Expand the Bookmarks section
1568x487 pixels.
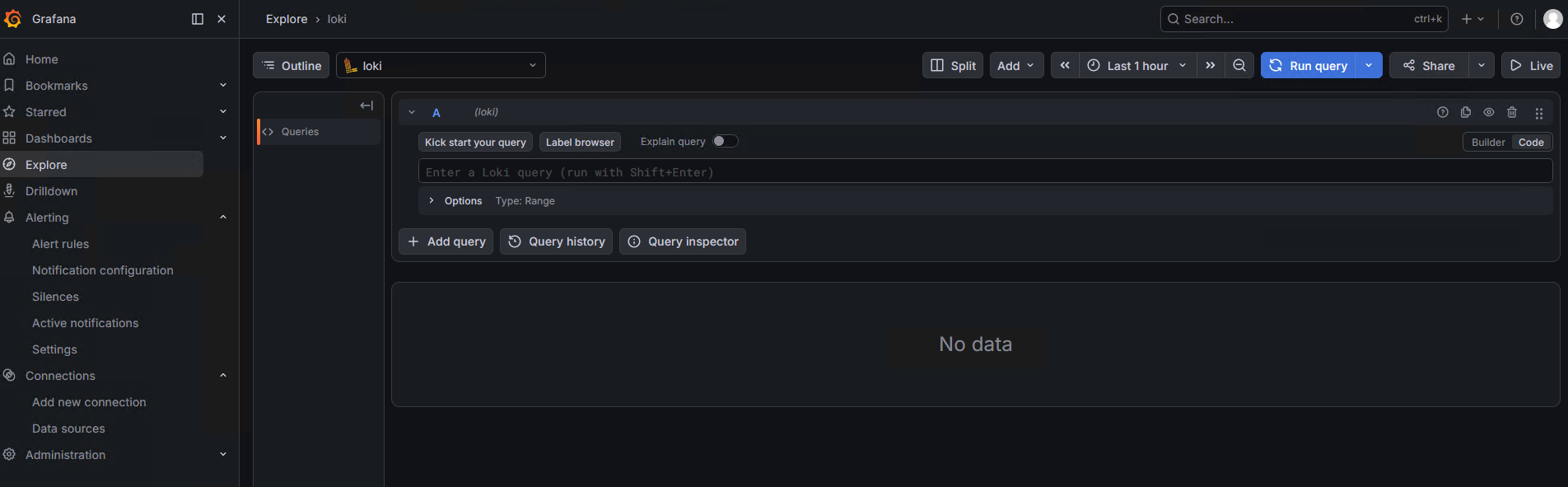[223, 86]
